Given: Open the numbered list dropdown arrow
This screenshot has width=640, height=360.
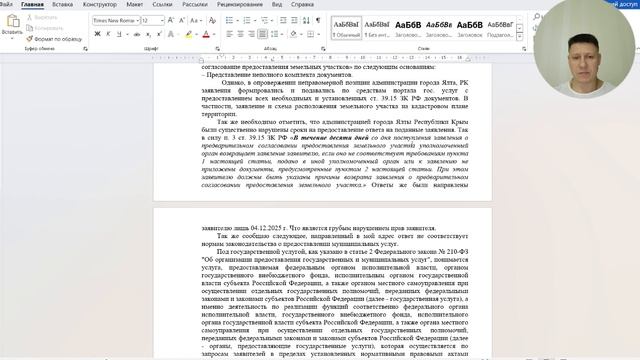Looking at the screenshot, I should [x=255, y=20].
